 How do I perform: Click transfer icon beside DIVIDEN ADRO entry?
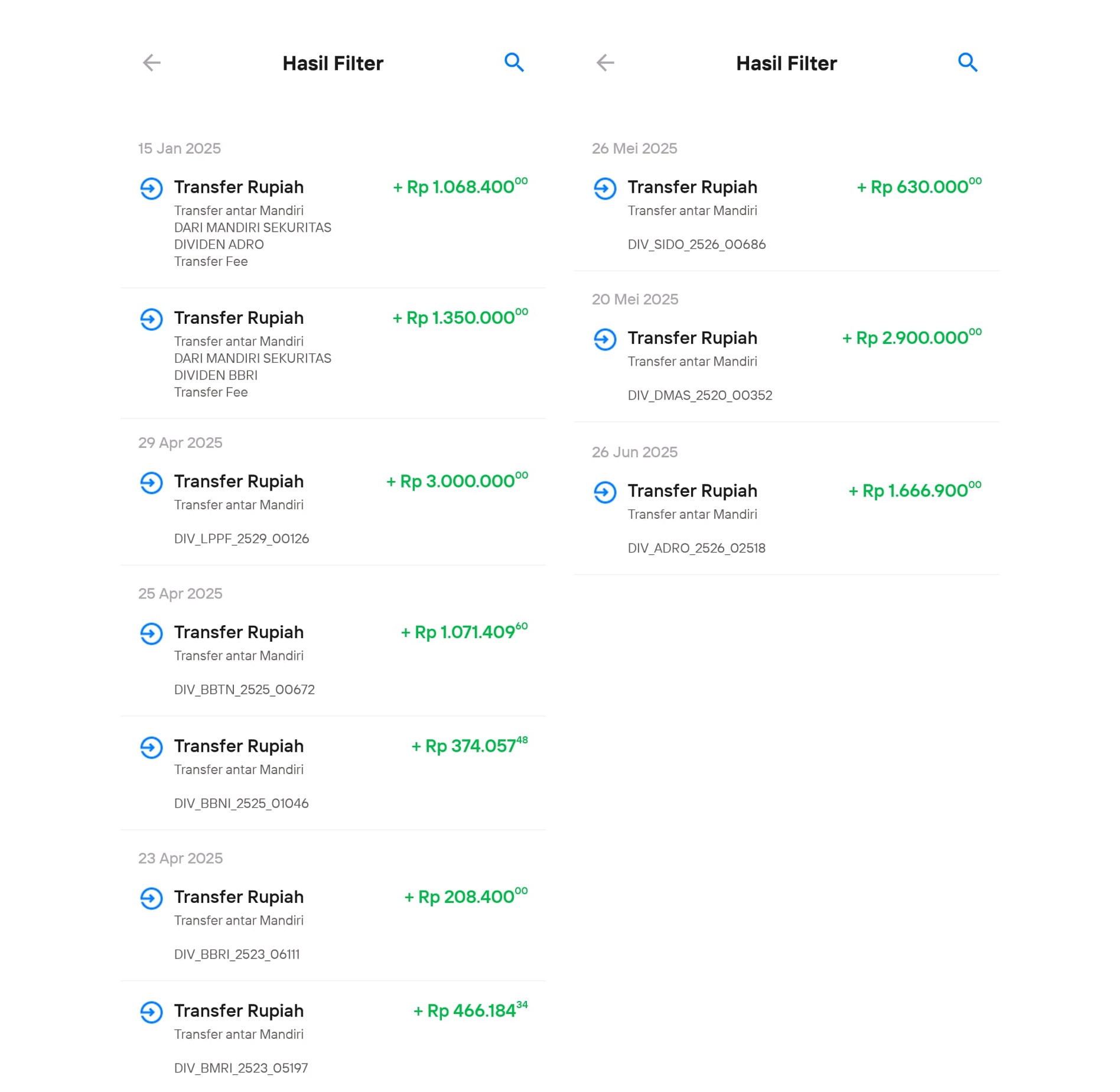[151, 188]
